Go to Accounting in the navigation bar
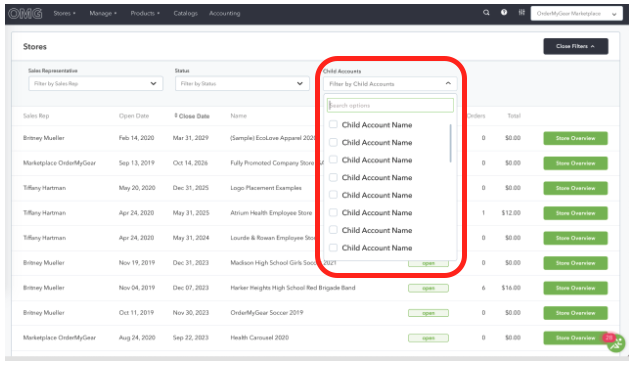 [x=225, y=13]
